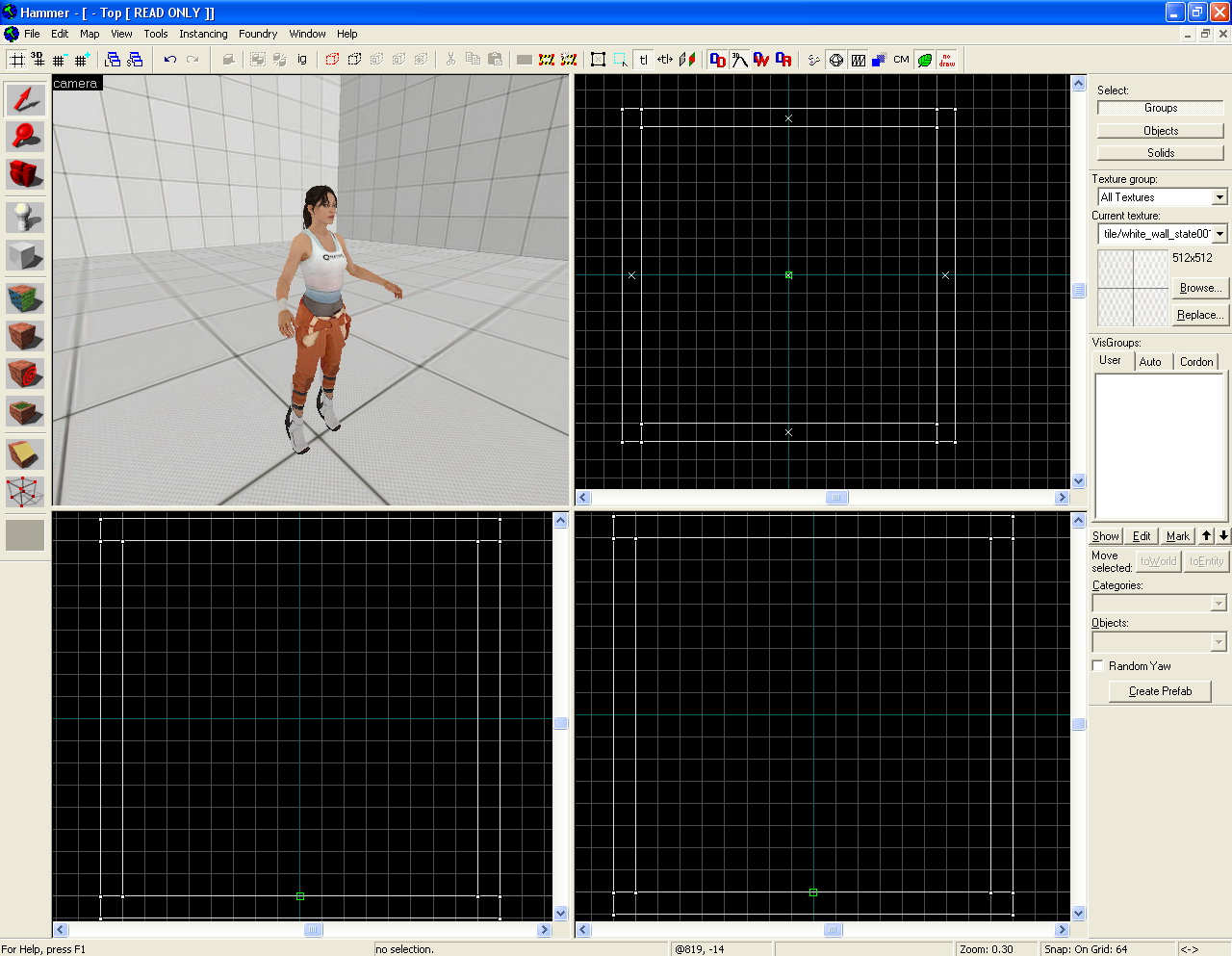Click the Create Prefab button
Image resolution: width=1232 pixels, height=956 pixels.
coord(1160,691)
